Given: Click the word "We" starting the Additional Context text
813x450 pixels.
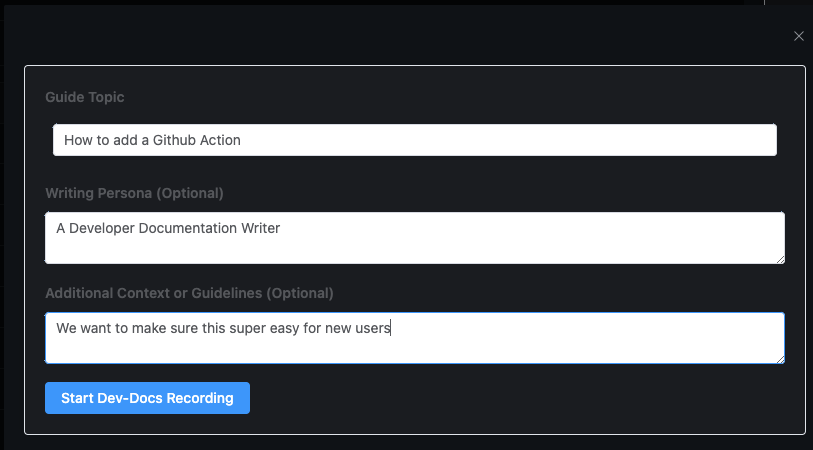Looking at the screenshot, I should [x=66, y=327].
